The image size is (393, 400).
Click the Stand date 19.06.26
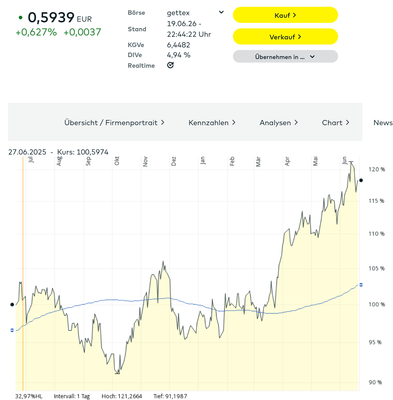click(182, 24)
